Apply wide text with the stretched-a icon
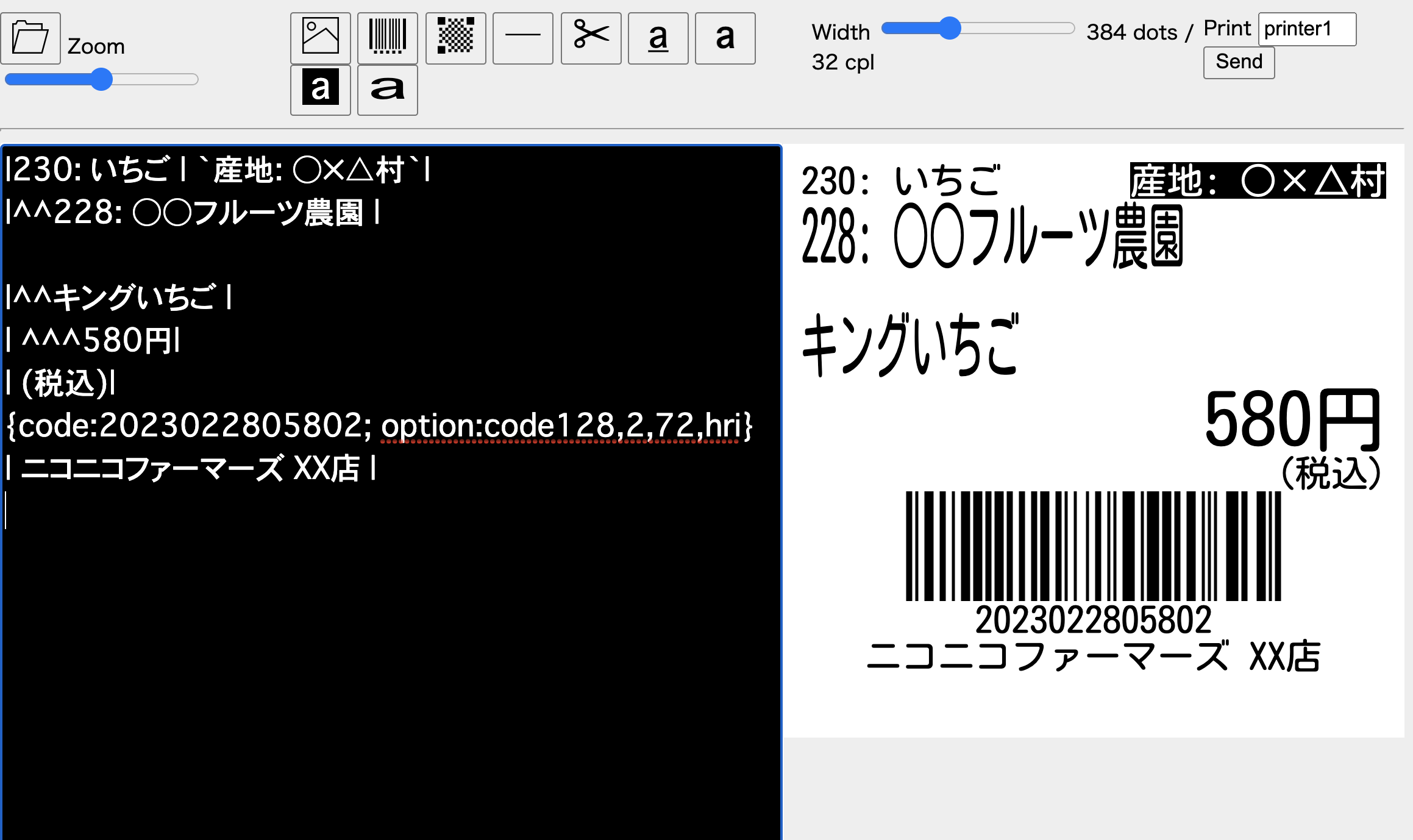The image size is (1413, 840). (x=387, y=90)
